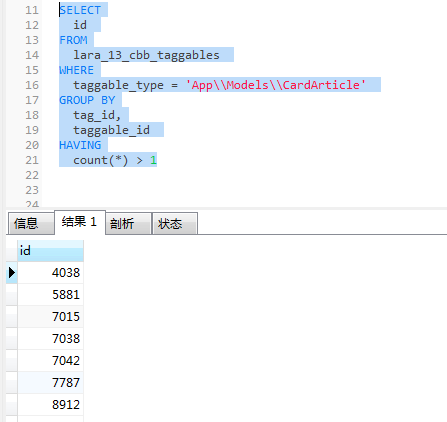Switch to the 剖析 tab
Screen dimensions: 447x422
coord(129,223)
